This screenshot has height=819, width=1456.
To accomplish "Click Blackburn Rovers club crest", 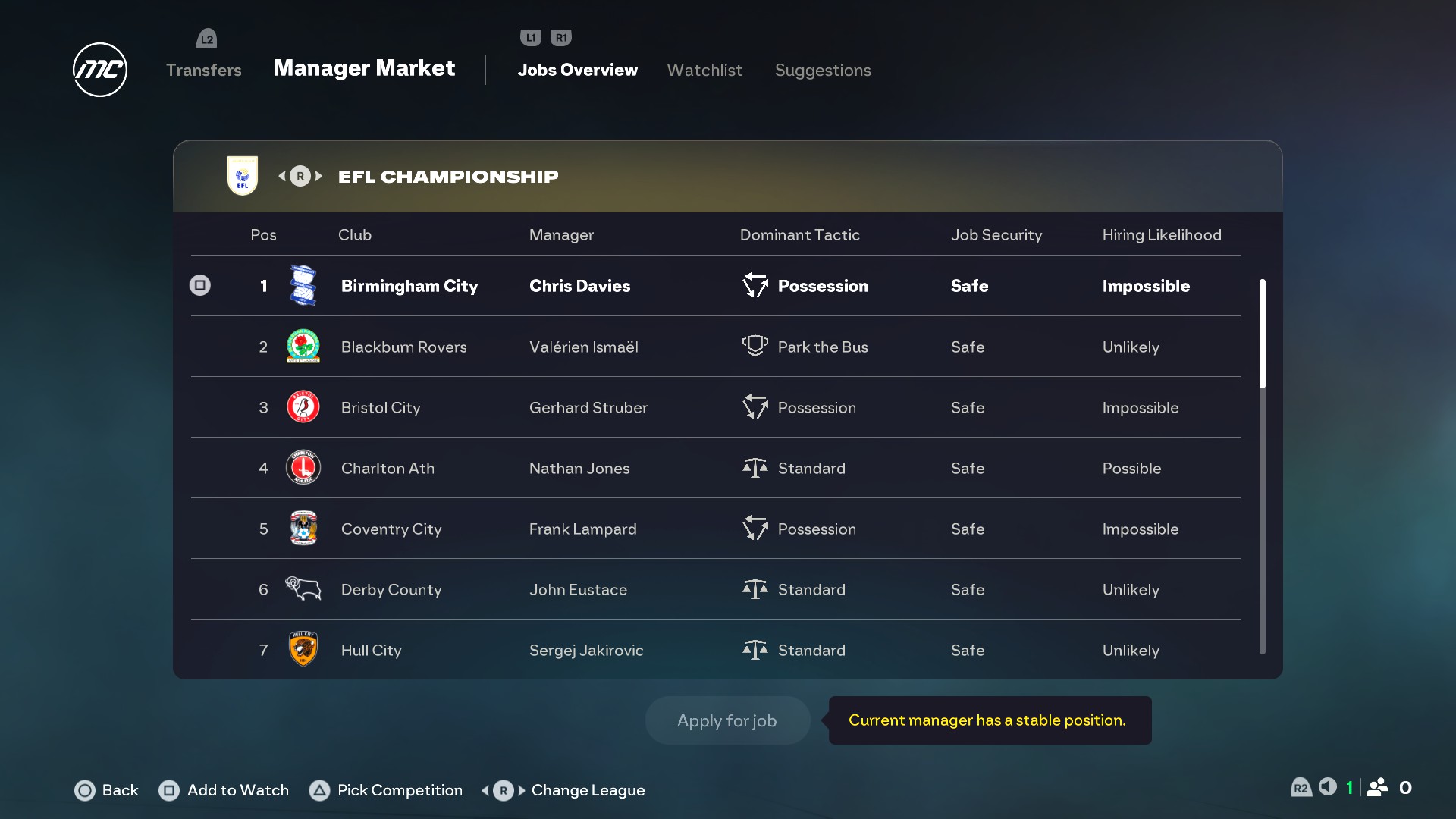I will [x=303, y=347].
